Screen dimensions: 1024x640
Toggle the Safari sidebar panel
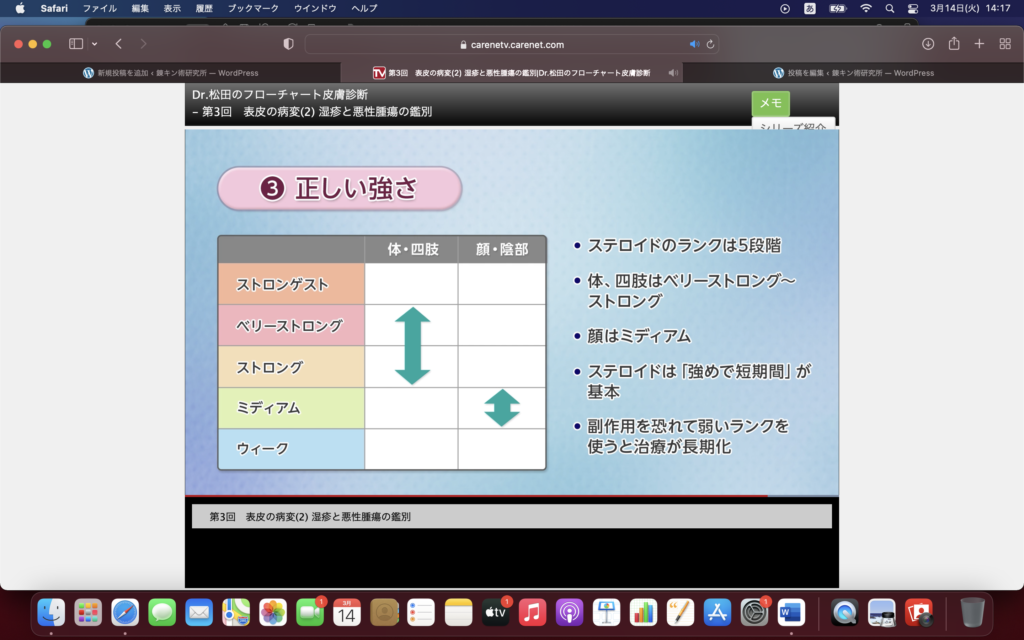click(x=75, y=44)
